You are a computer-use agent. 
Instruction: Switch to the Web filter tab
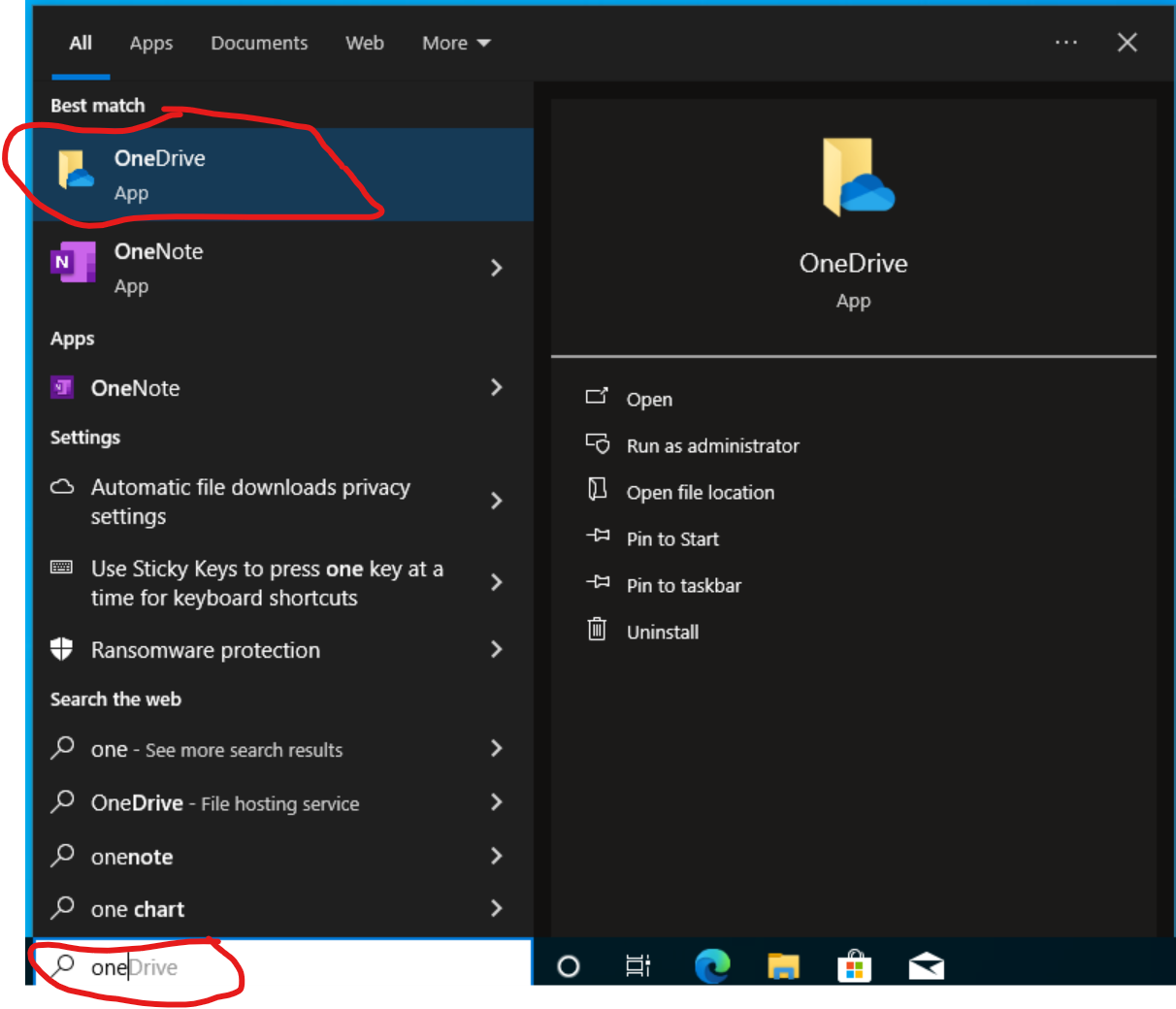click(365, 43)
